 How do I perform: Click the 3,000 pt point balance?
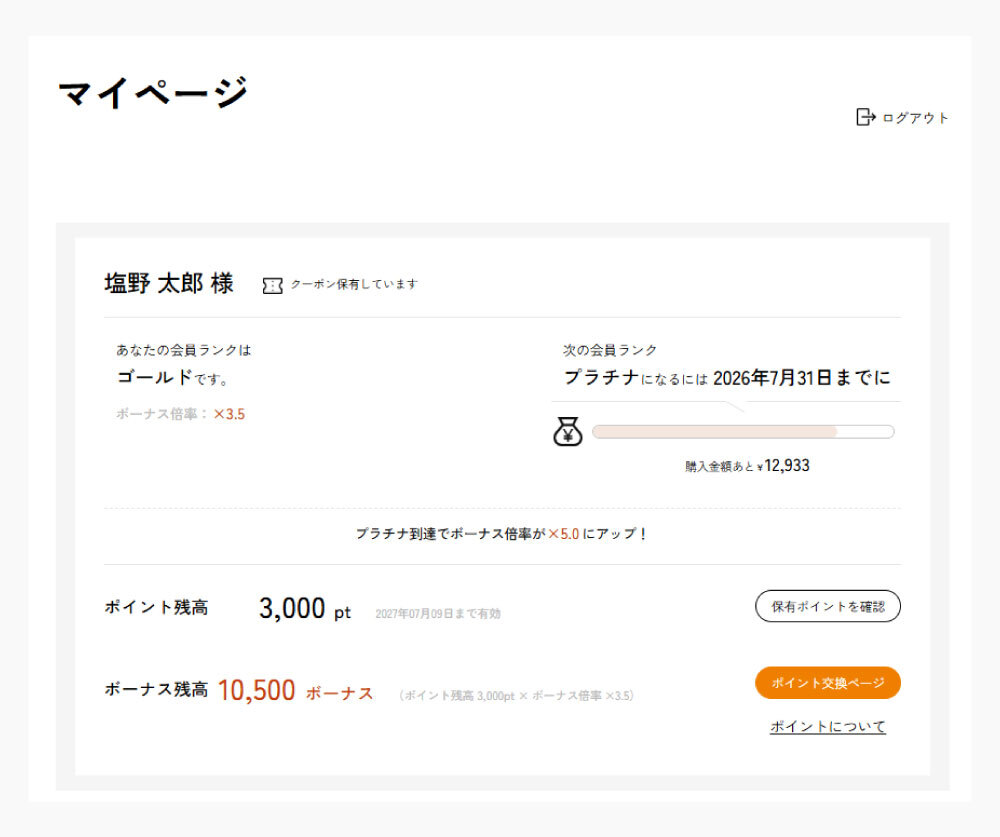(x=305, y=609)
